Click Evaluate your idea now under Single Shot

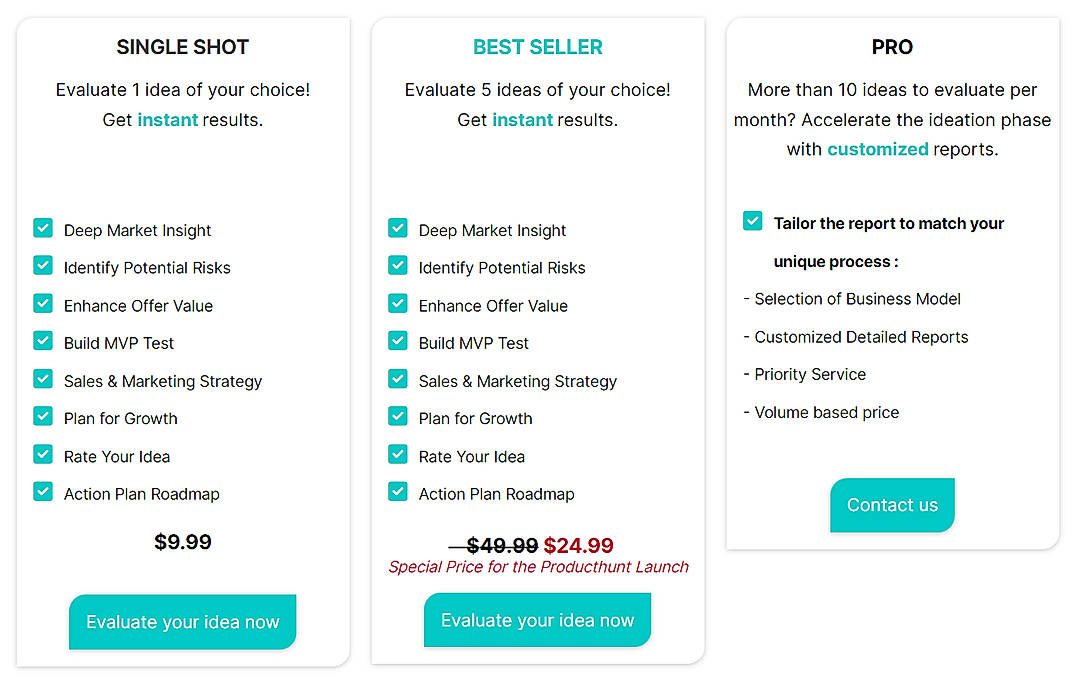point(182,621)
